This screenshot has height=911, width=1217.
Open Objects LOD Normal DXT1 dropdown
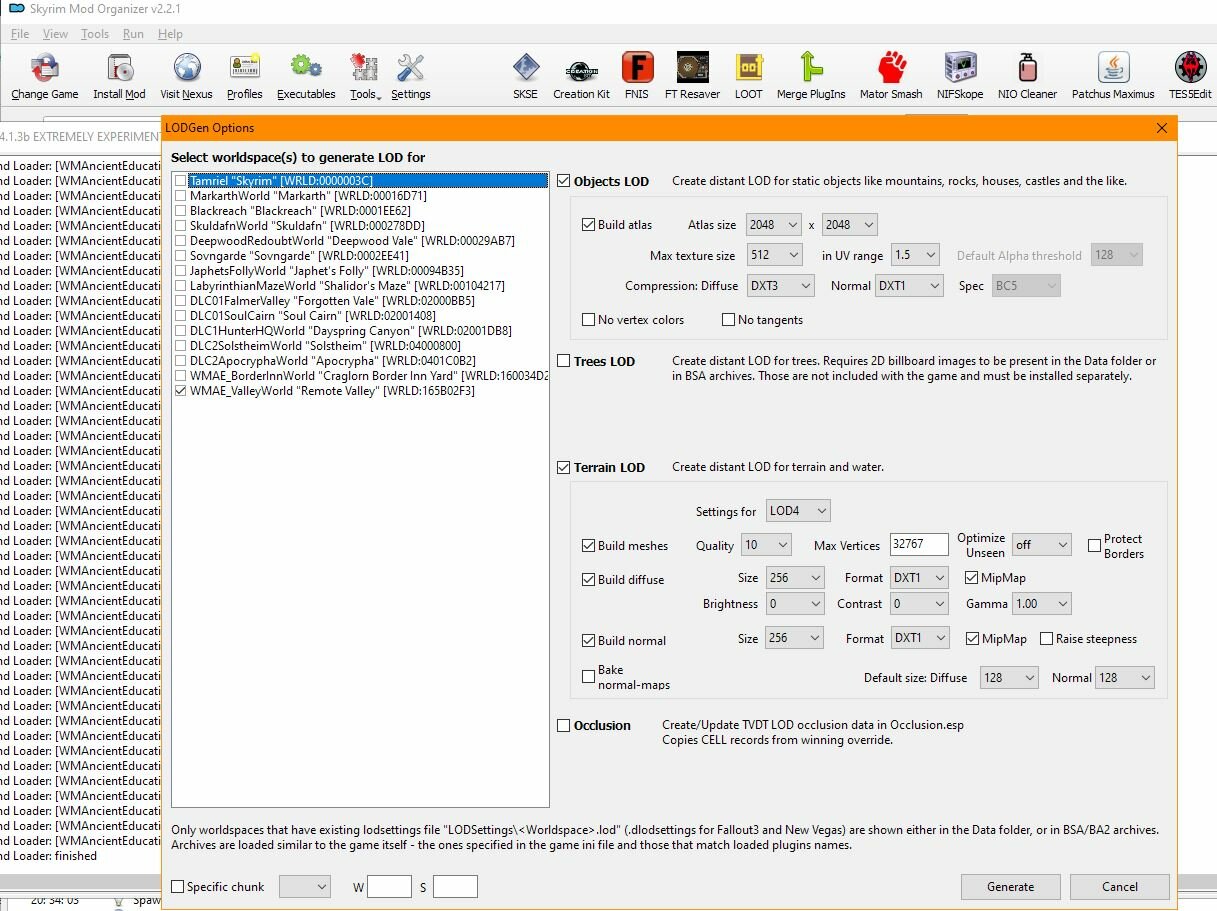(x=909, y=286)
